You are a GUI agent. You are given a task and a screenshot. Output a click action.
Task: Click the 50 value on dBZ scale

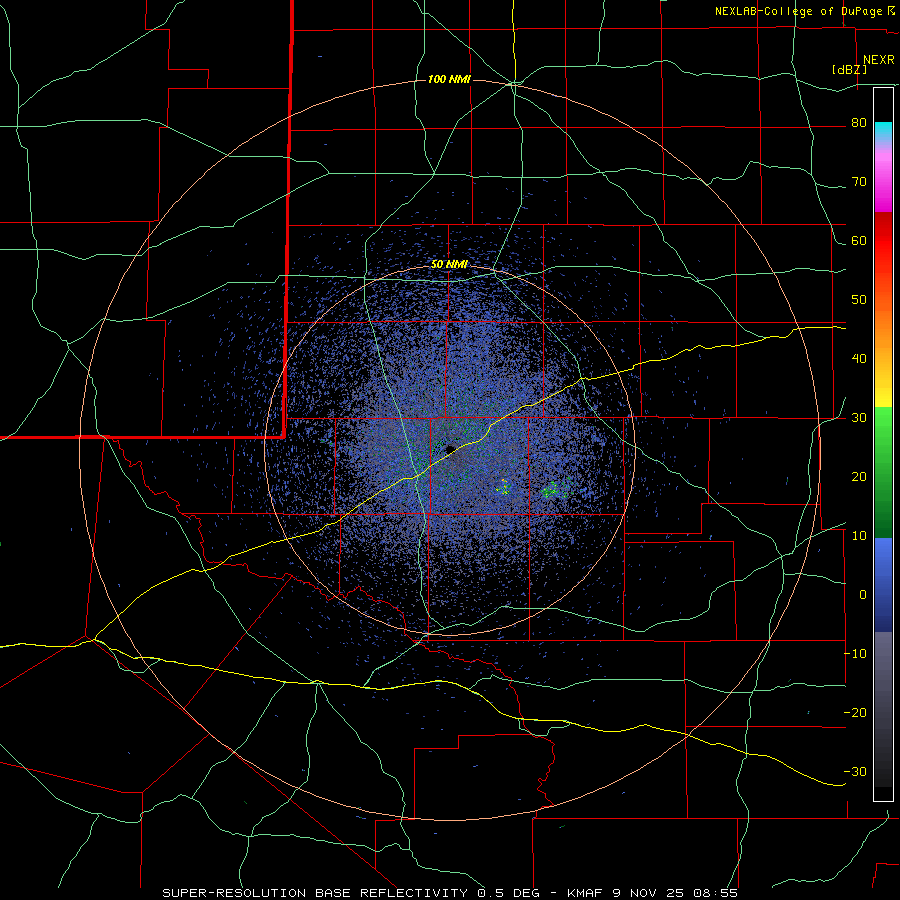tap(859, 300)
